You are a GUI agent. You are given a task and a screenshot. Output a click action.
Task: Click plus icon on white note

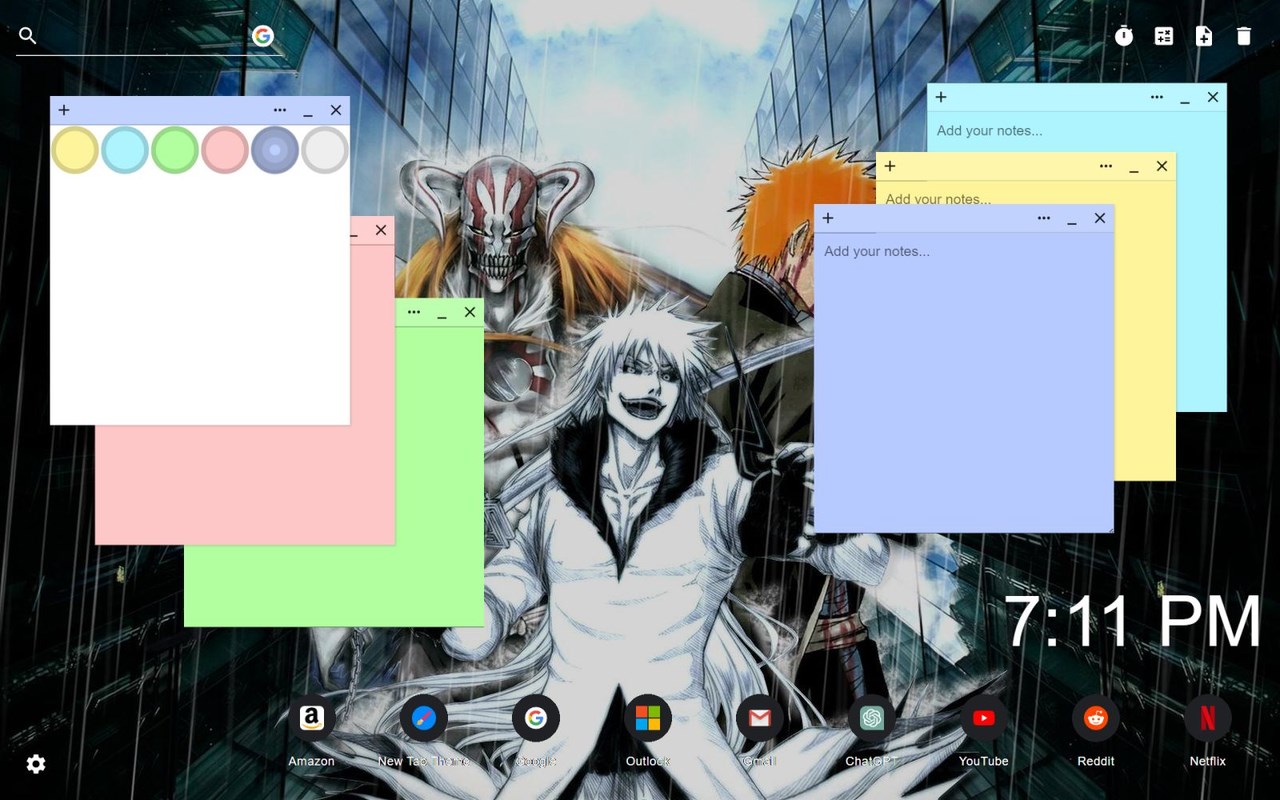click(64, 110)
